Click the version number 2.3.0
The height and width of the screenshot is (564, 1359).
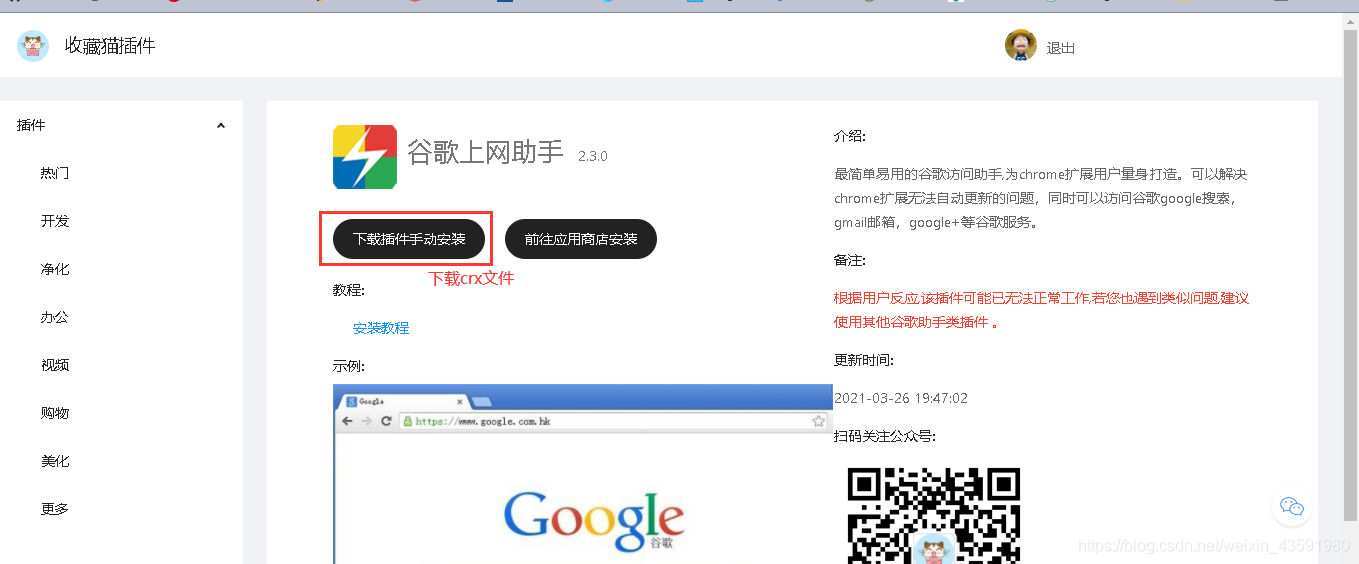point(593,156)
